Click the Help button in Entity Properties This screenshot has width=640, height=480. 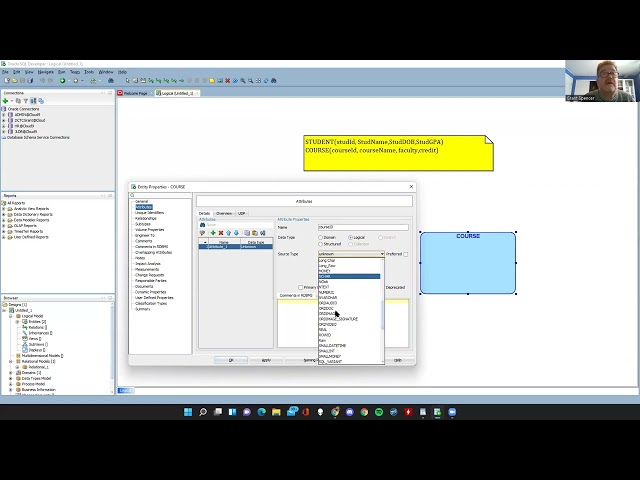coord(398,360)
